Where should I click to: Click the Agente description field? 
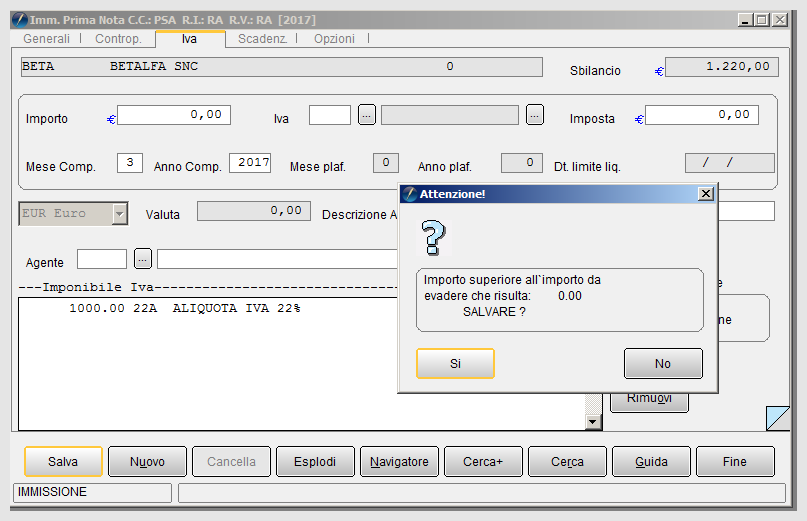[x=278, y=258]
